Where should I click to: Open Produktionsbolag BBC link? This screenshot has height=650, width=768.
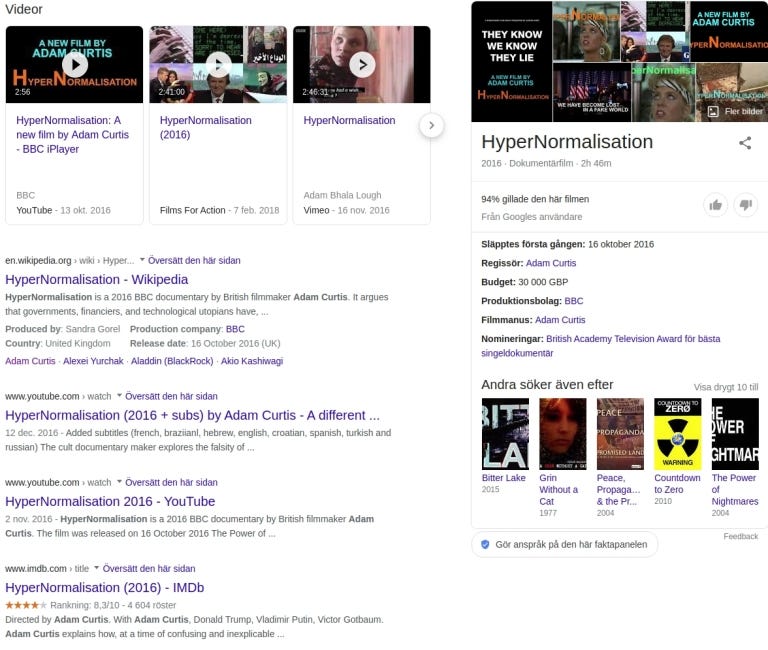click(574, 301)
